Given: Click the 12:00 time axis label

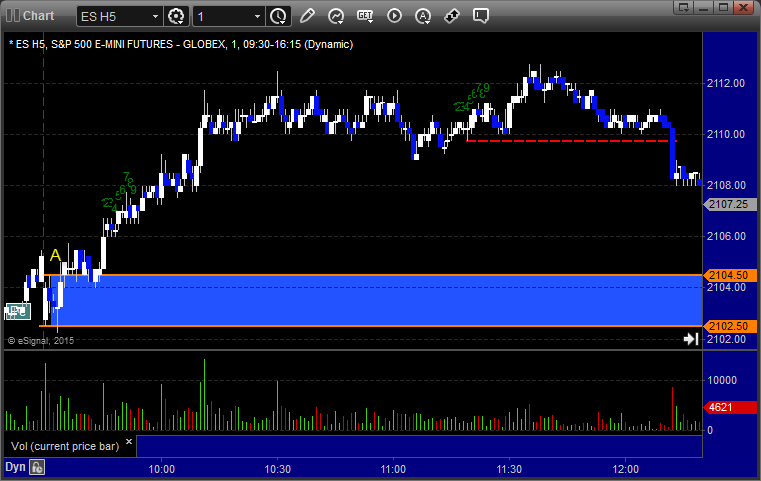Looking at the screenshot, I should coord(626,469).
